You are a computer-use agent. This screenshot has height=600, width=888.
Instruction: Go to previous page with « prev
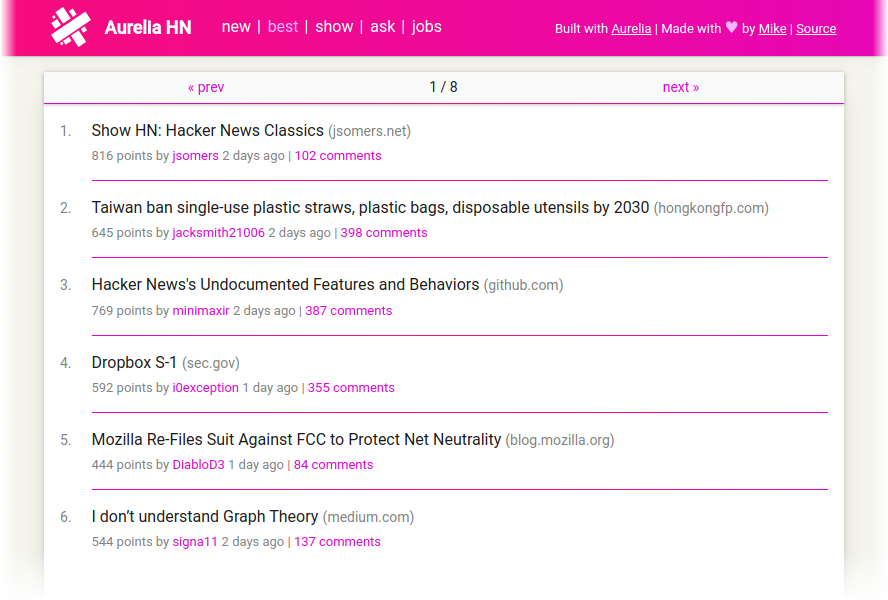[206, 87]
